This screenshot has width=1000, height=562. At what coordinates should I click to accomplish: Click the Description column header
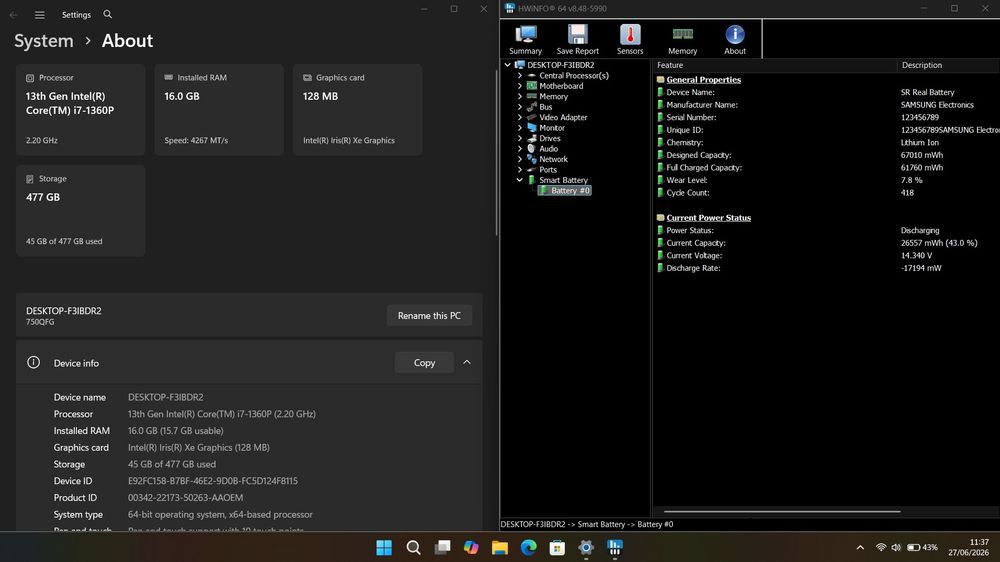(x=948, y=65)
